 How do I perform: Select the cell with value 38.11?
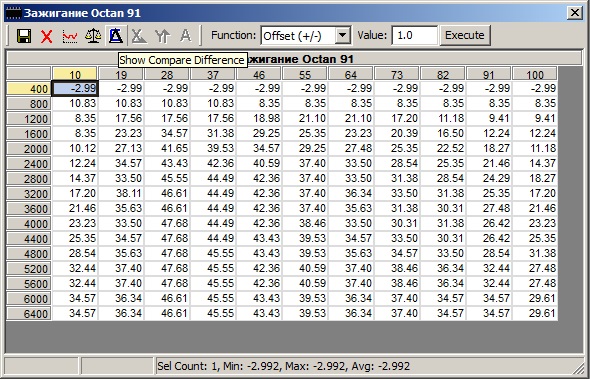pos(121,193)
